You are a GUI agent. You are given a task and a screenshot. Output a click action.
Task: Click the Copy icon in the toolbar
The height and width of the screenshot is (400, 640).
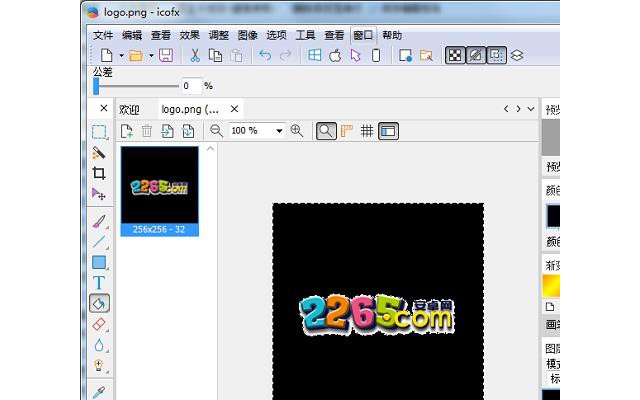(x=215, y=55)
